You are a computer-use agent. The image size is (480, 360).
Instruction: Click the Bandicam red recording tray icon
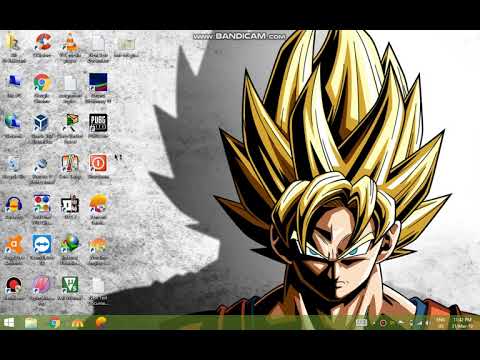coord(383,323)
